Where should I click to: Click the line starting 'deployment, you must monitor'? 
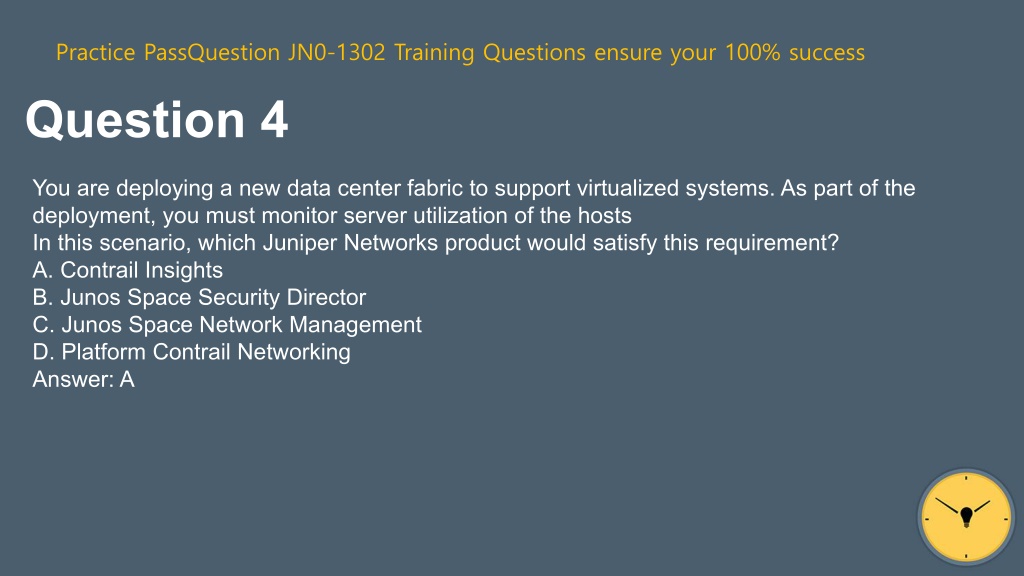332,216
